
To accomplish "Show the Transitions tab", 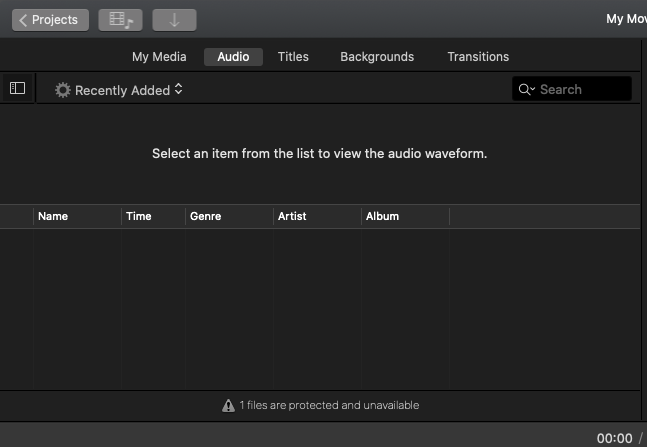I will [478, 57].
